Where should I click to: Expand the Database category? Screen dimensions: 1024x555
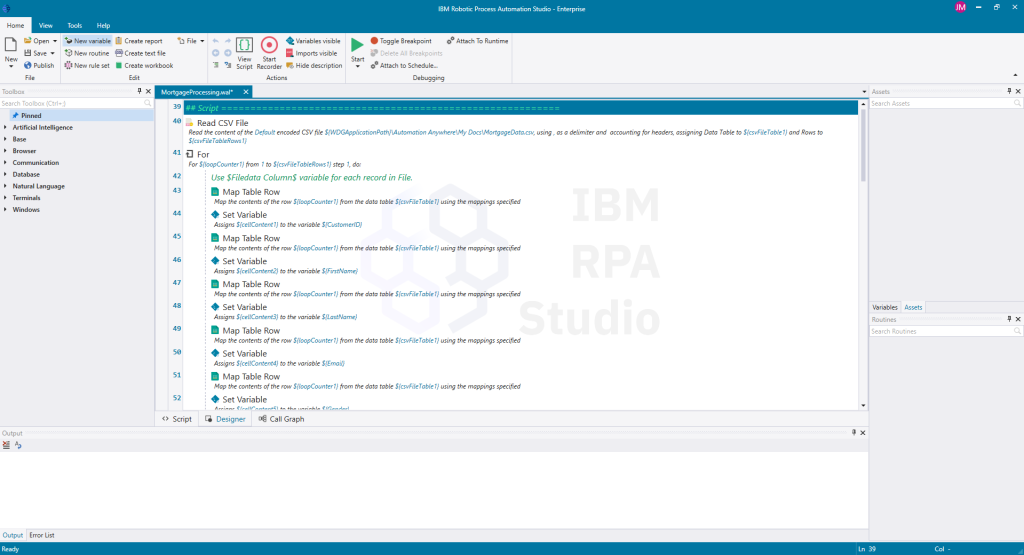6,174
